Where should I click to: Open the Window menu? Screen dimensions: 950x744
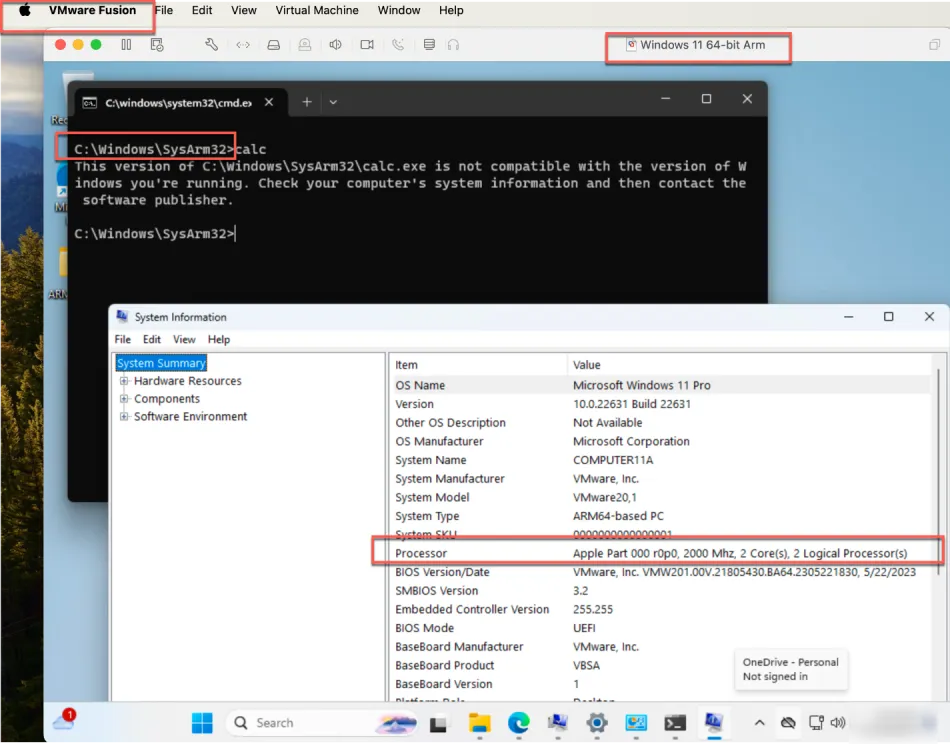click(x=399, y=10)
